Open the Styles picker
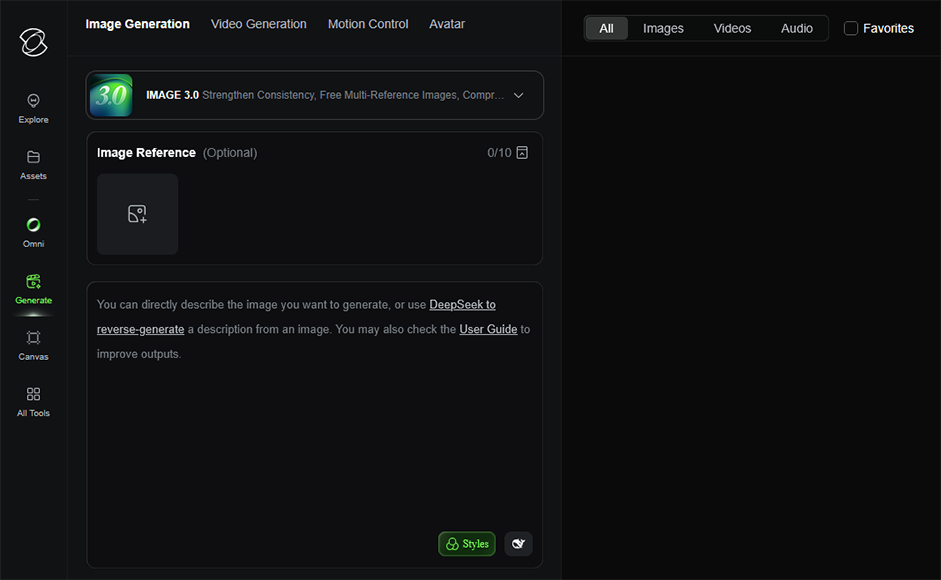Viewport: 941px width, 580px height. coord(467,544)
